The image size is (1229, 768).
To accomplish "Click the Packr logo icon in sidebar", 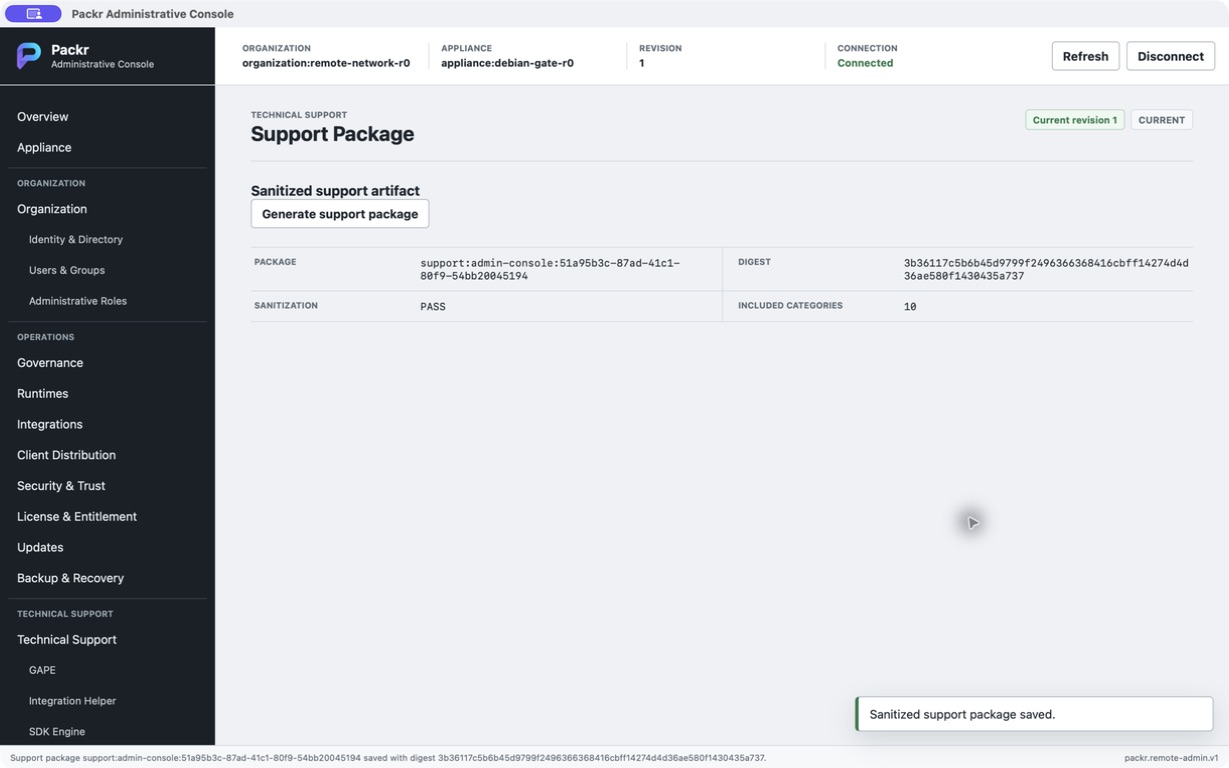I will 29,56.
